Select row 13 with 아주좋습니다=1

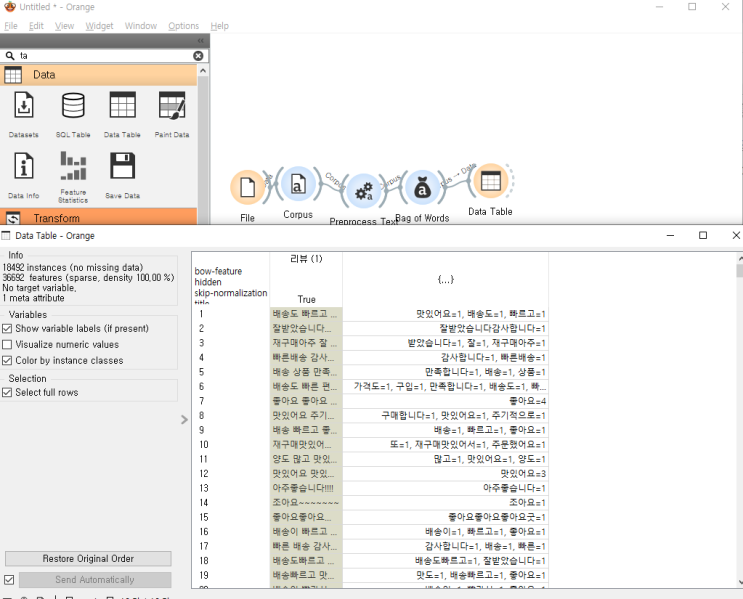click(x=445, y=488)
